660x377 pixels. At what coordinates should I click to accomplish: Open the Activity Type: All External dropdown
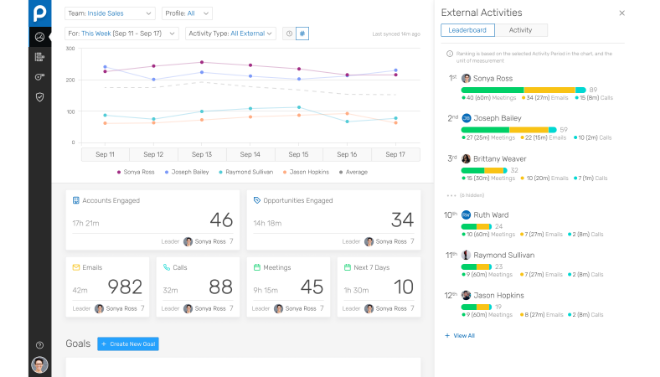tap(231, 34)
